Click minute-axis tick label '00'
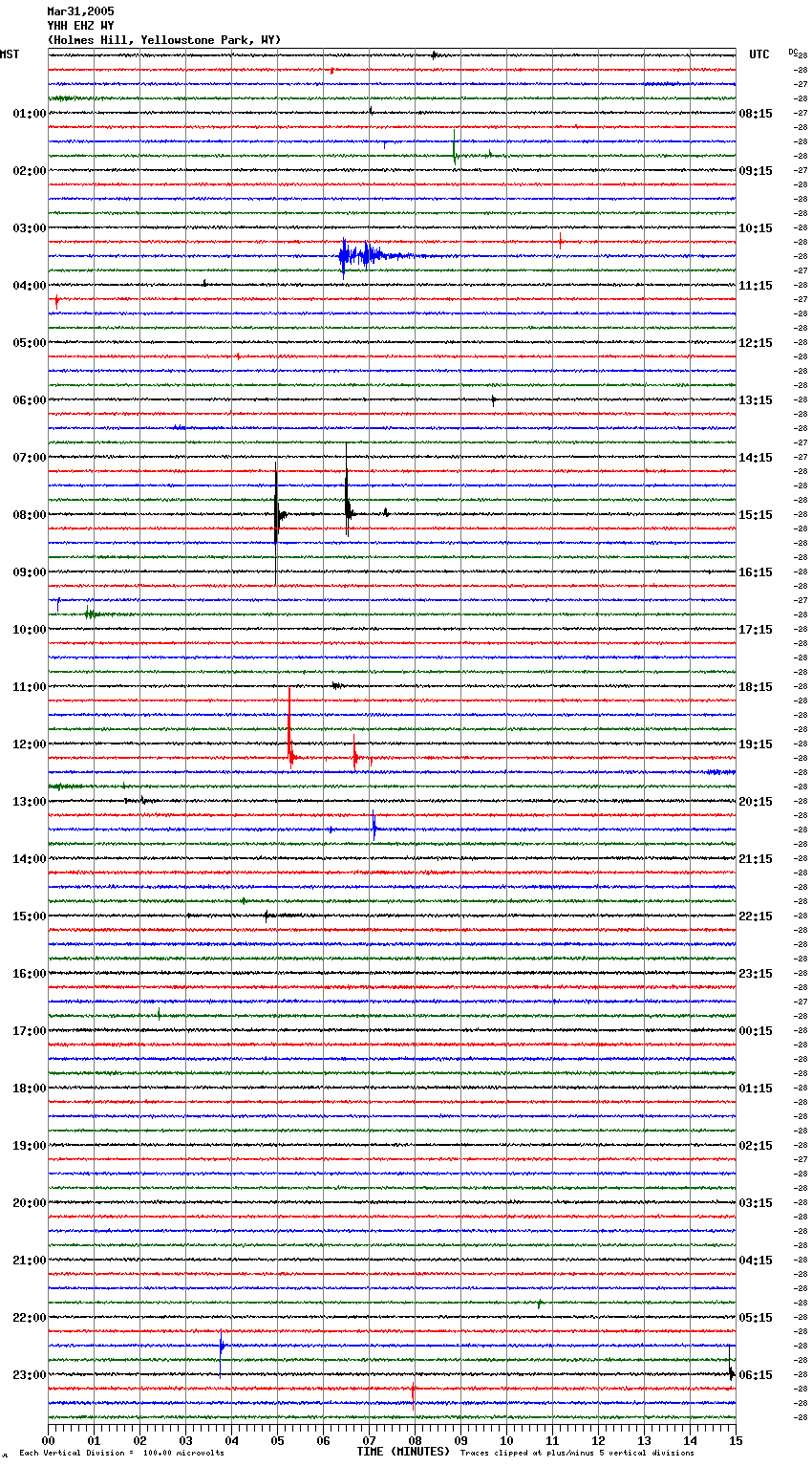The height and width of the screenshot is (1466, 812). click(x=48, y=1441)
